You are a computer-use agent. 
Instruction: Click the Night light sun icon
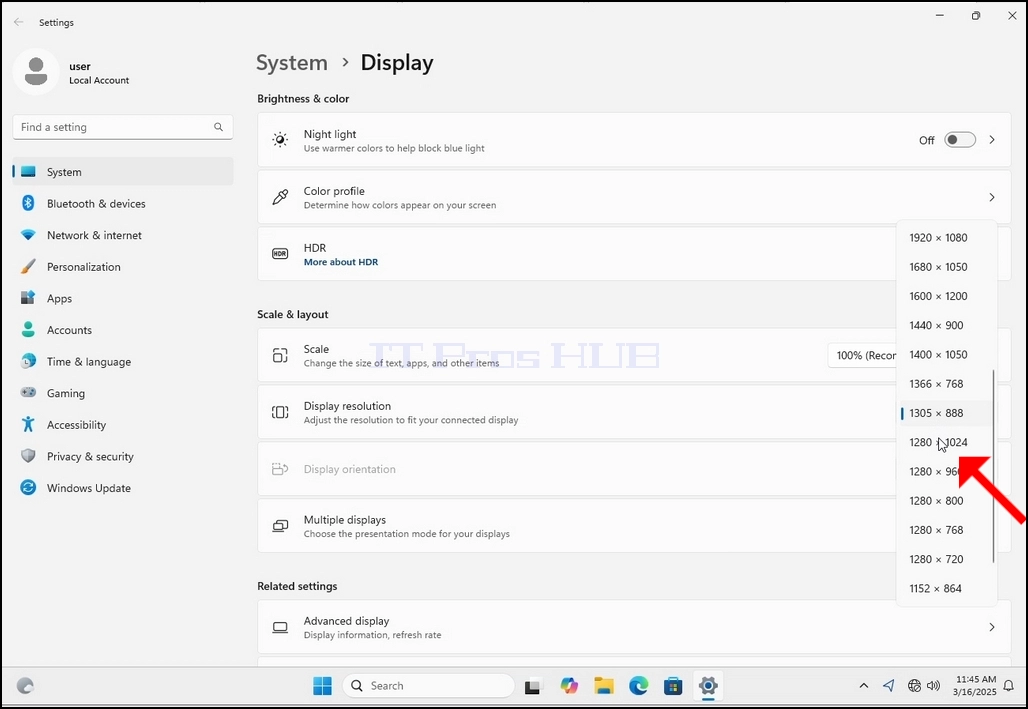pyautogui.click(x=280, y=140)
